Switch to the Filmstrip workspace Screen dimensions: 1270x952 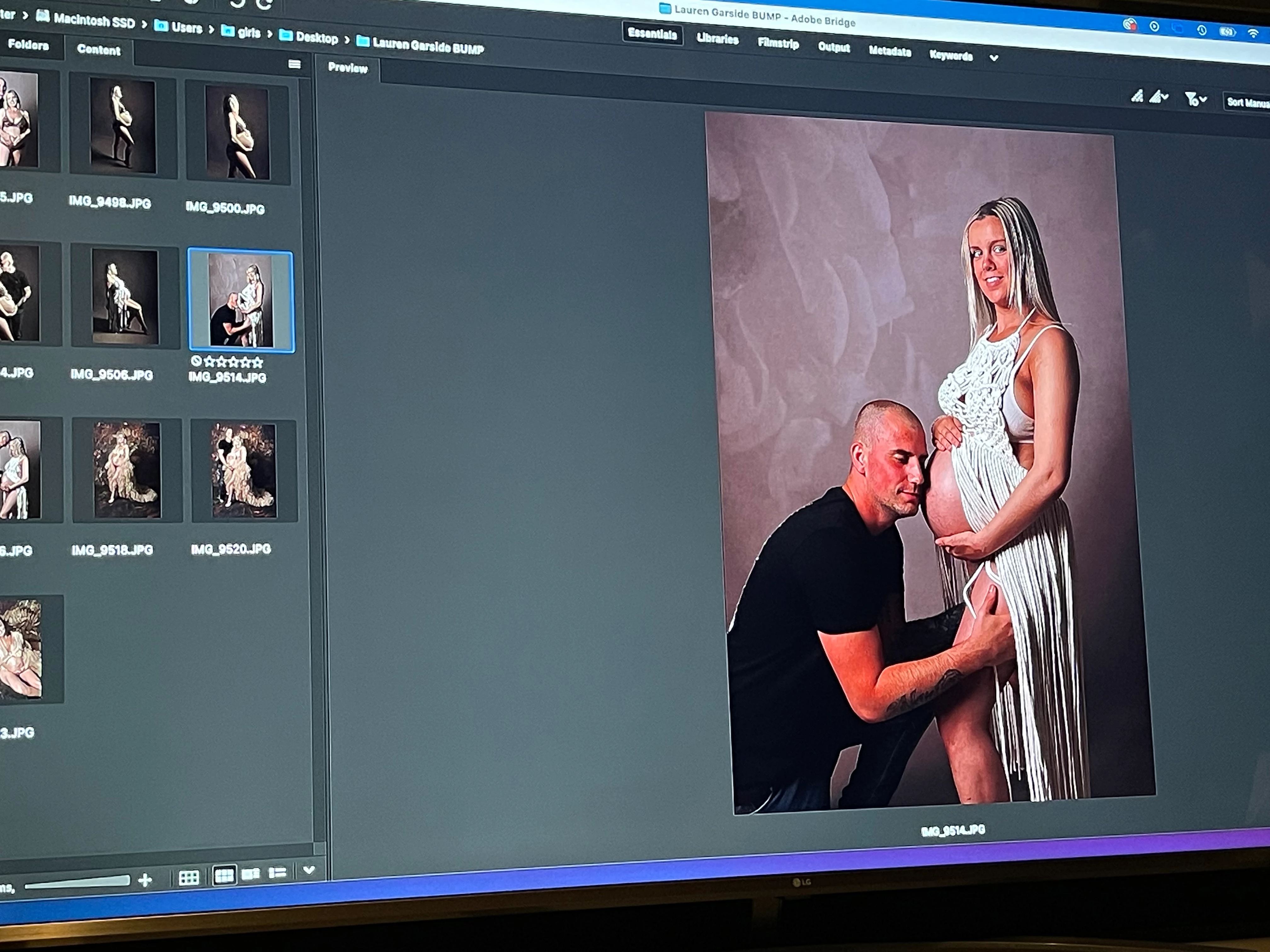click(778, 43)
